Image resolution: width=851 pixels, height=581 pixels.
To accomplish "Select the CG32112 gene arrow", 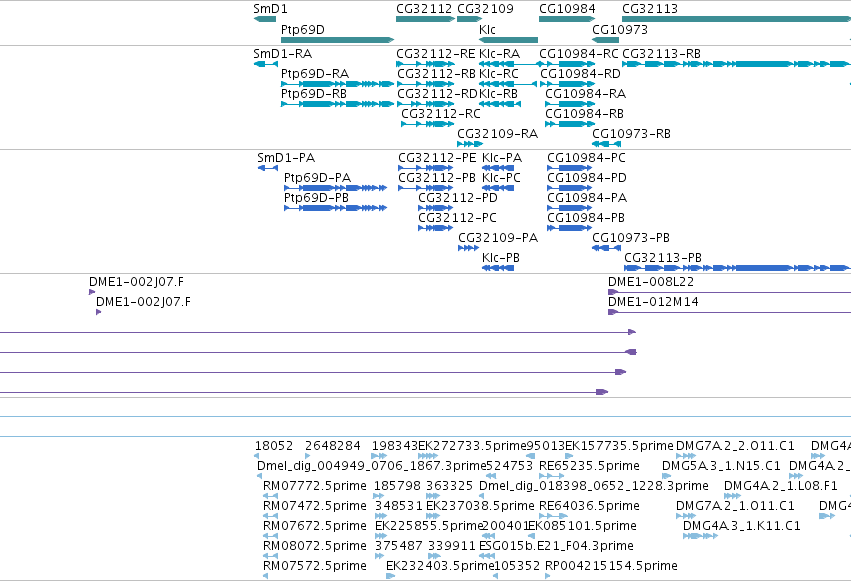I will [x=426, y=19].
